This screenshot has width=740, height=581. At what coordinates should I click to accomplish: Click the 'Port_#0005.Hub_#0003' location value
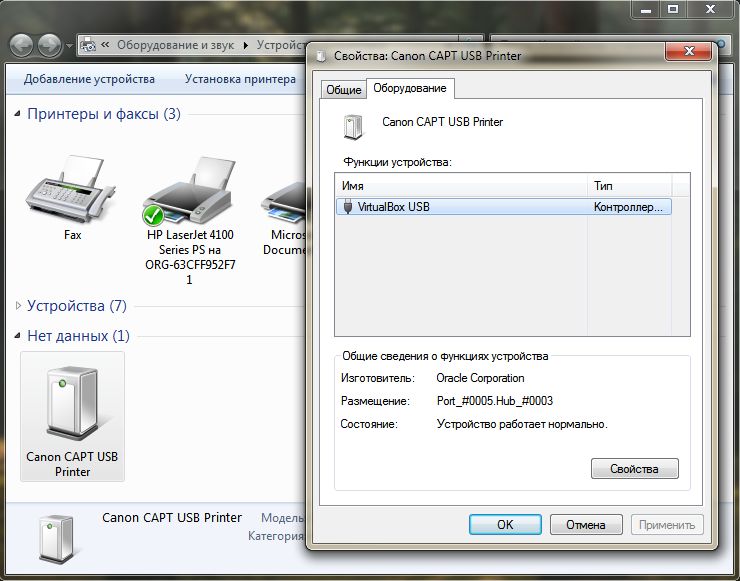coord(495,401)
